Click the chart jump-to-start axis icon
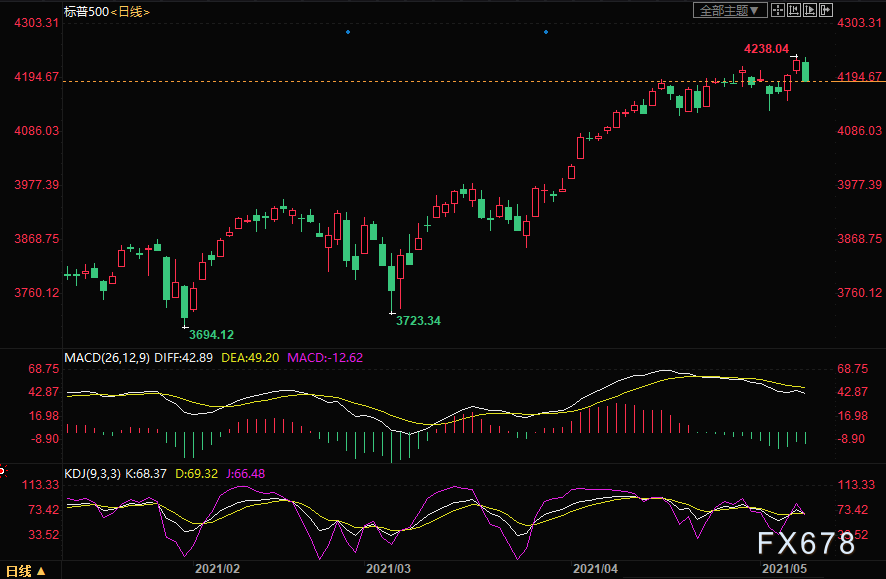 coord(794,10)
